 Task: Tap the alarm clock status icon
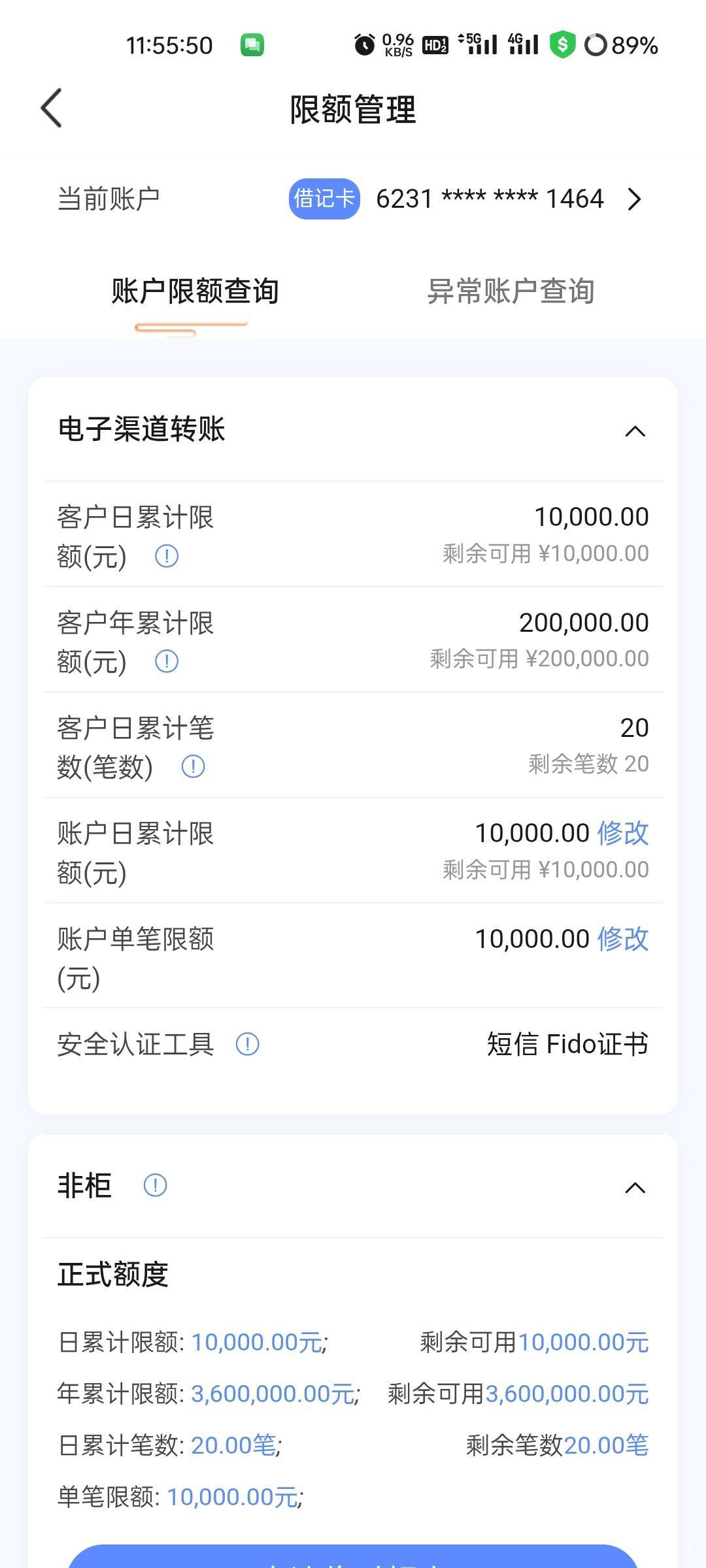[365, 45]
